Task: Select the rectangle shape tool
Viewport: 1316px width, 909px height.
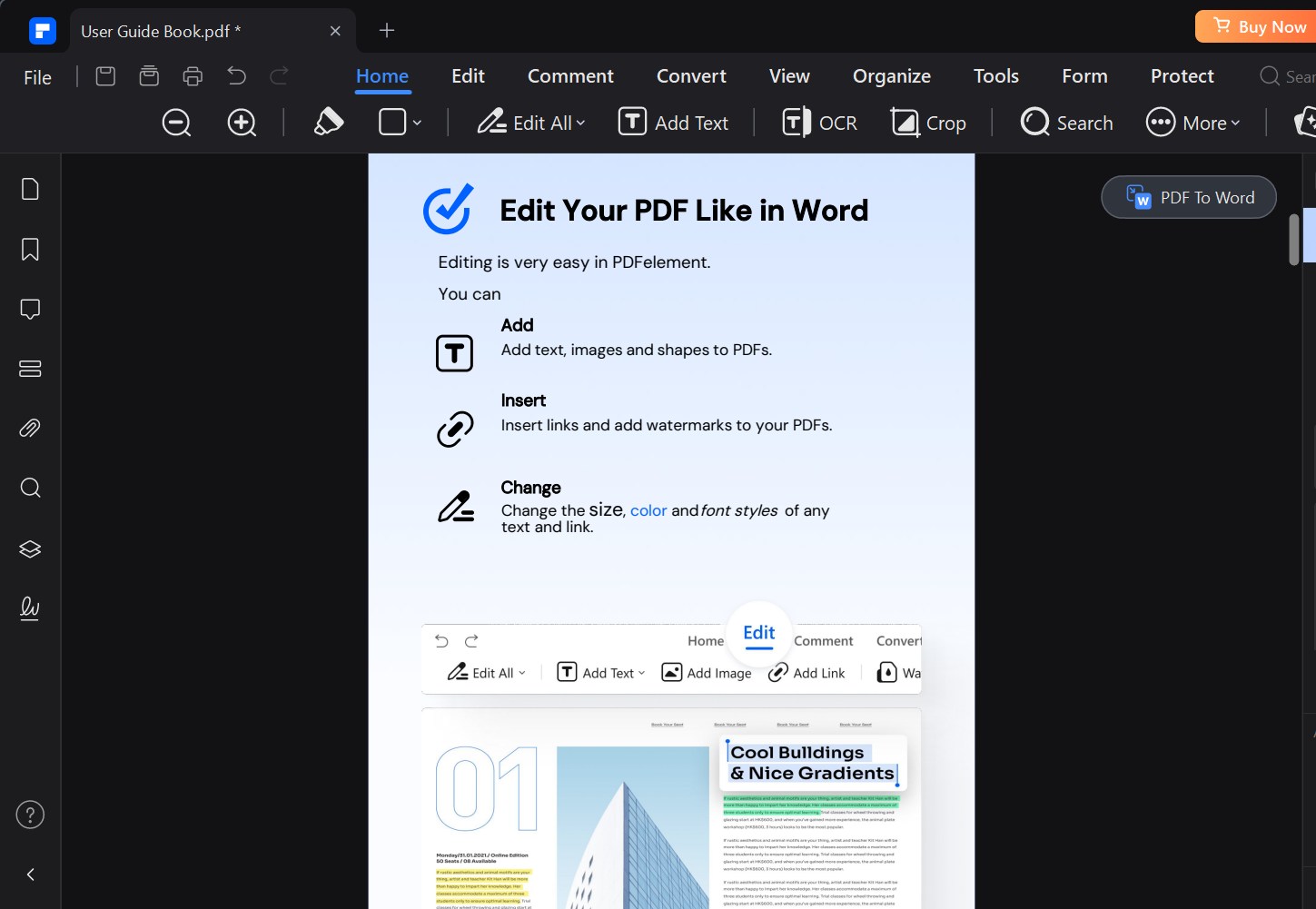Action: [x=392, y=122]
